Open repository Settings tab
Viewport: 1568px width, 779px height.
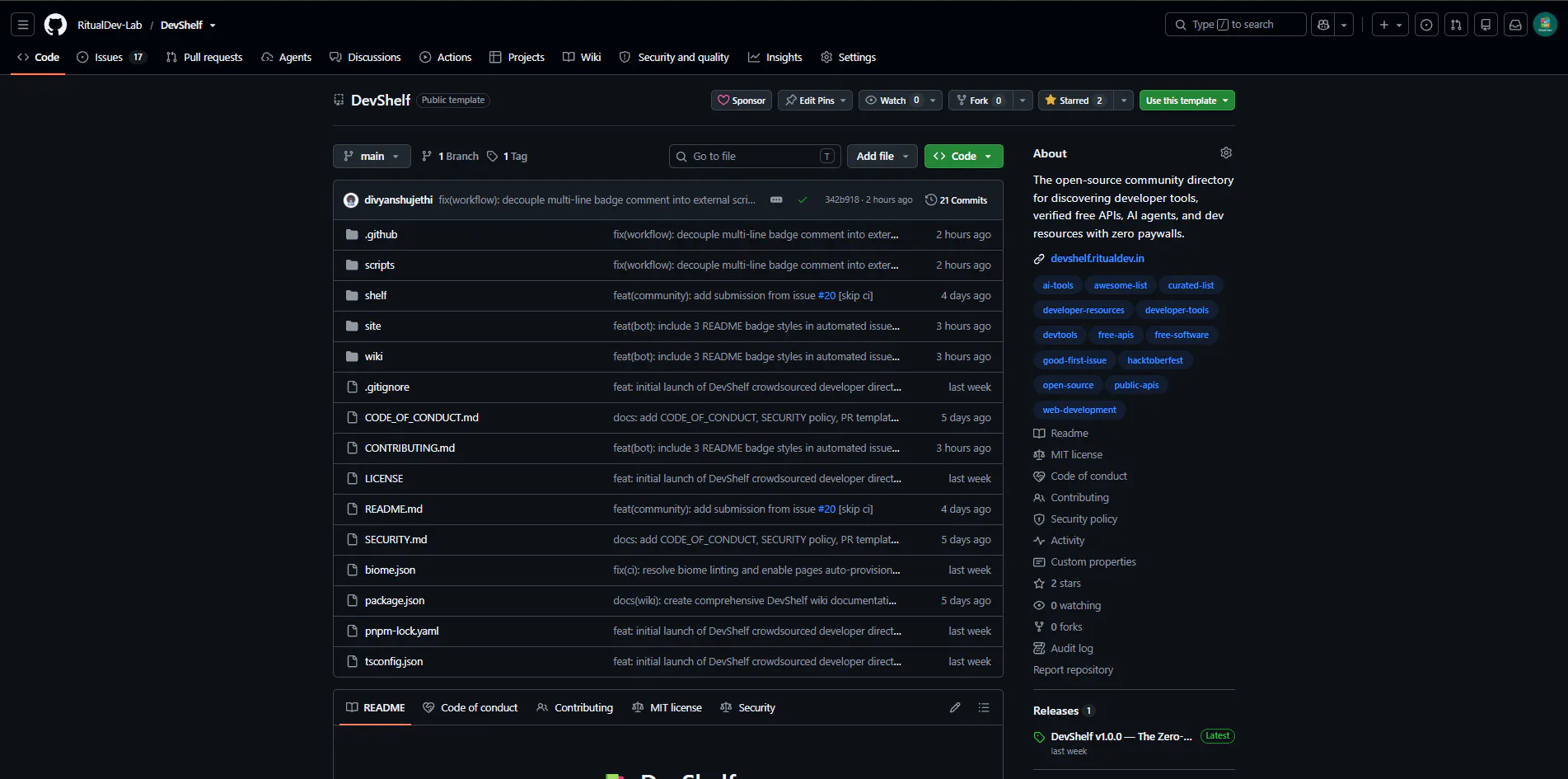click(848, 57)
